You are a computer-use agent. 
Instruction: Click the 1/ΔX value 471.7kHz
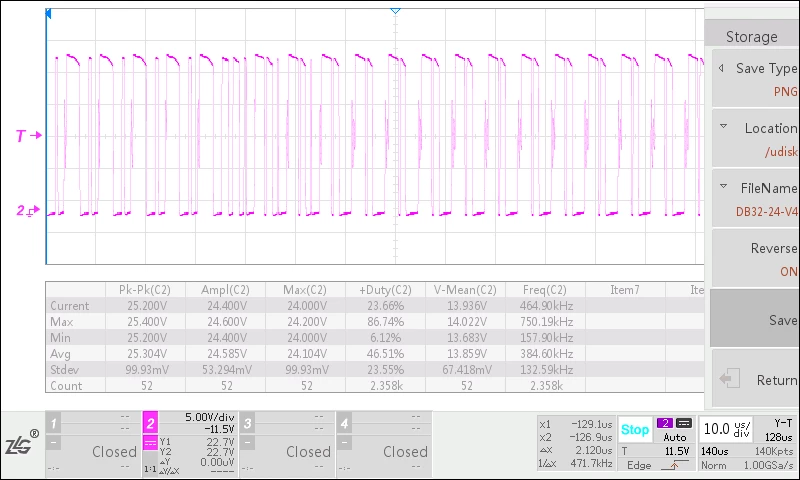592,463
